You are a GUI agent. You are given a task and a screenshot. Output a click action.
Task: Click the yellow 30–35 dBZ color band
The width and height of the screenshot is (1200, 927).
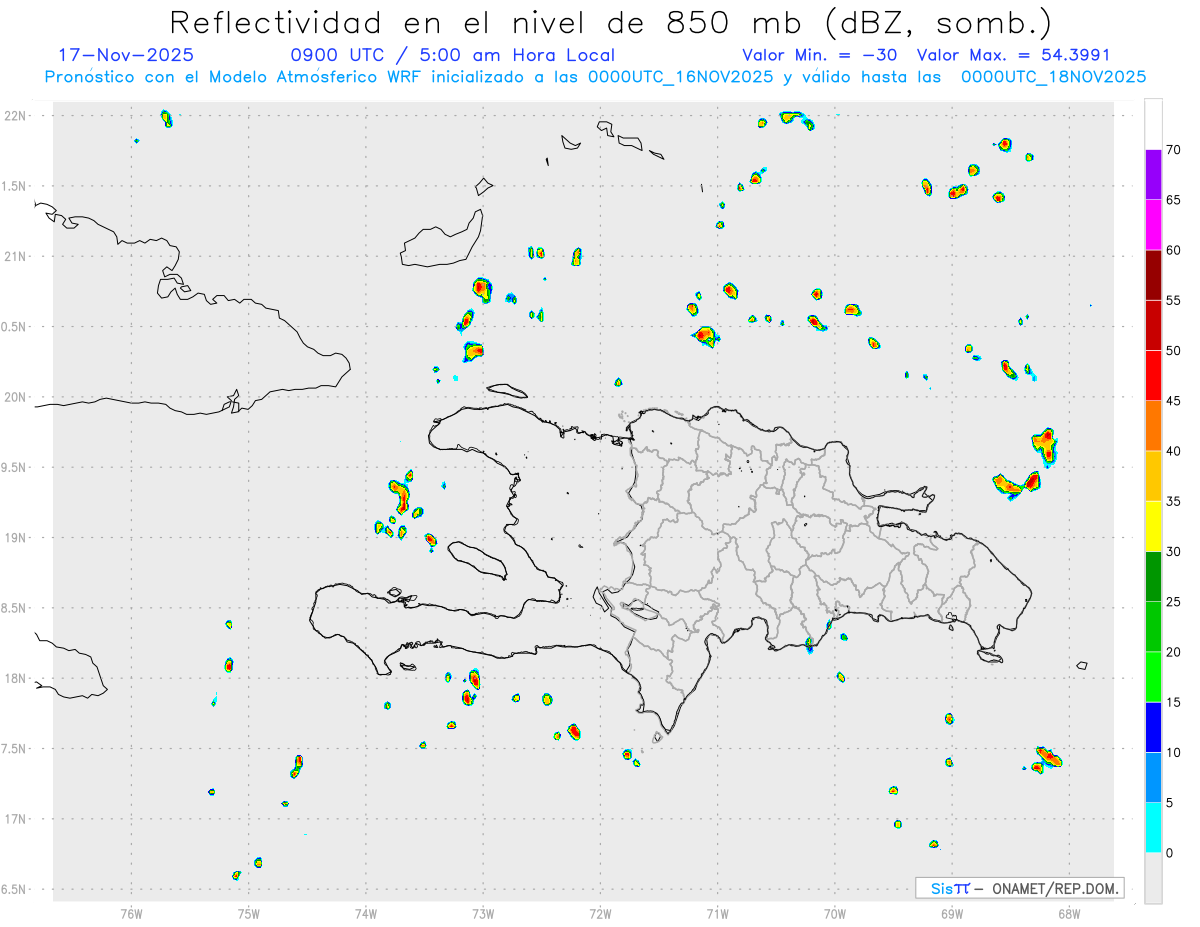pyautogui.click(x=1153, y=526)
